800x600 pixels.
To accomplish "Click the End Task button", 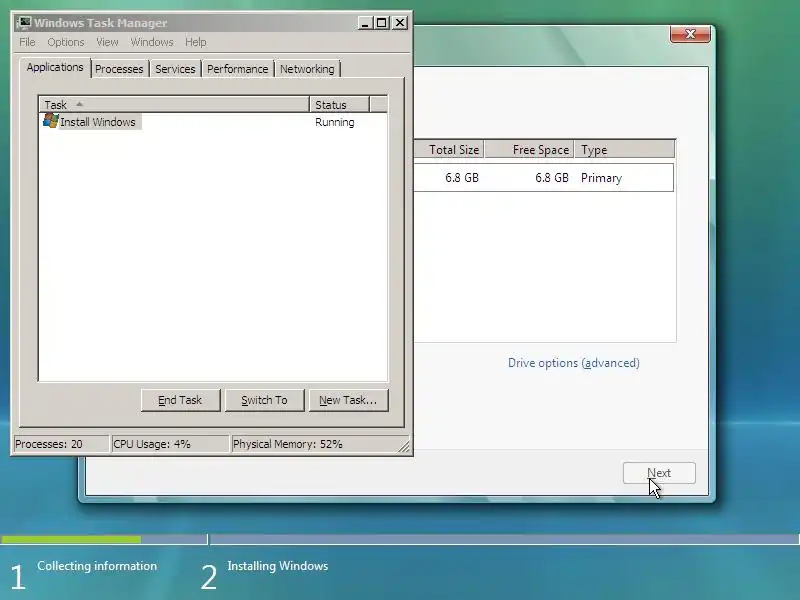I will point(180,400).
